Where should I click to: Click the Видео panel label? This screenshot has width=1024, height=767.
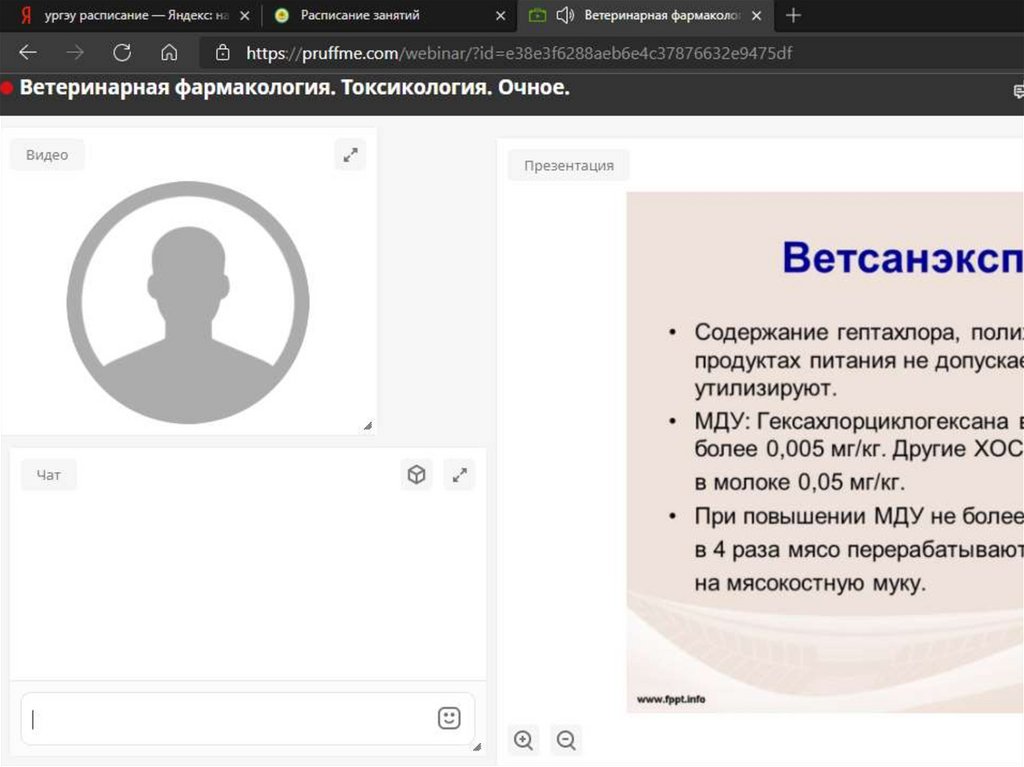[47, 155]
